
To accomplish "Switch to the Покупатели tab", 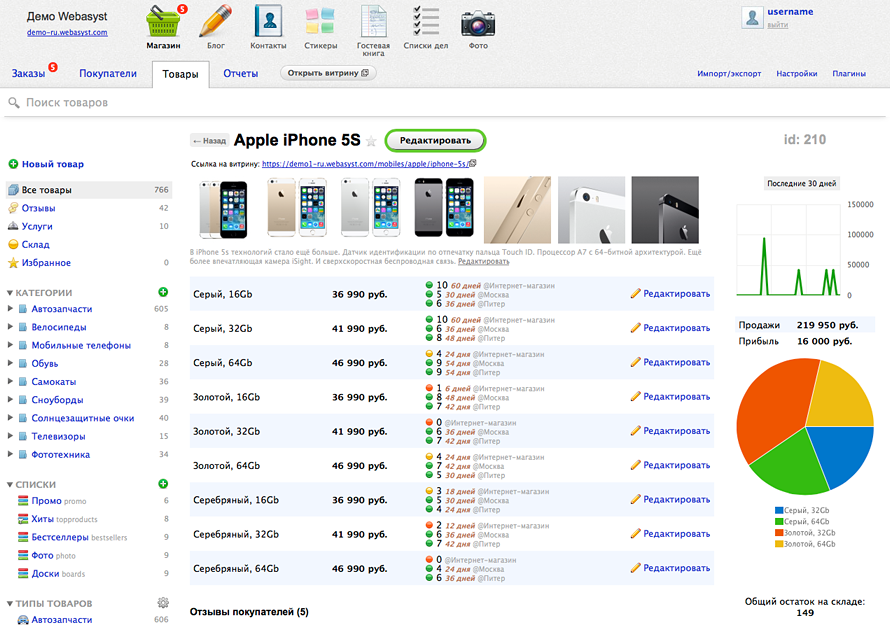I will coord(108,73).
